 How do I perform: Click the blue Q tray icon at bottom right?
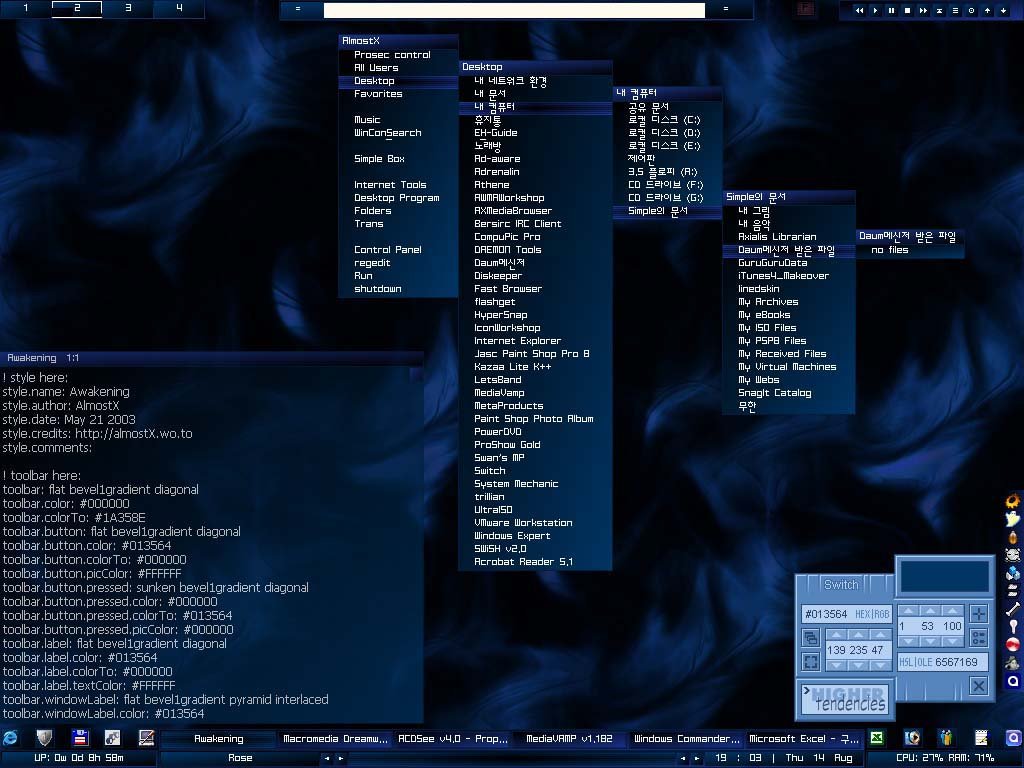tap(1014, 738)
